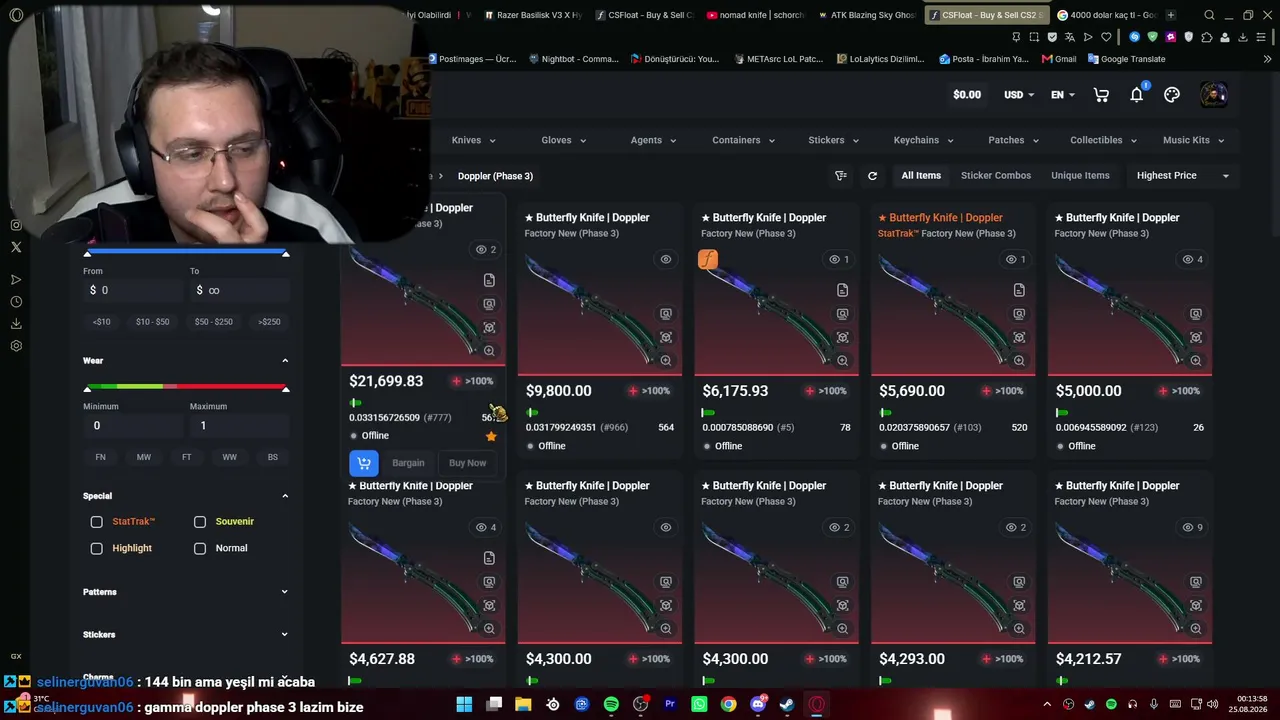Open description note on the $5,690.00 knife

[1019, 290]
